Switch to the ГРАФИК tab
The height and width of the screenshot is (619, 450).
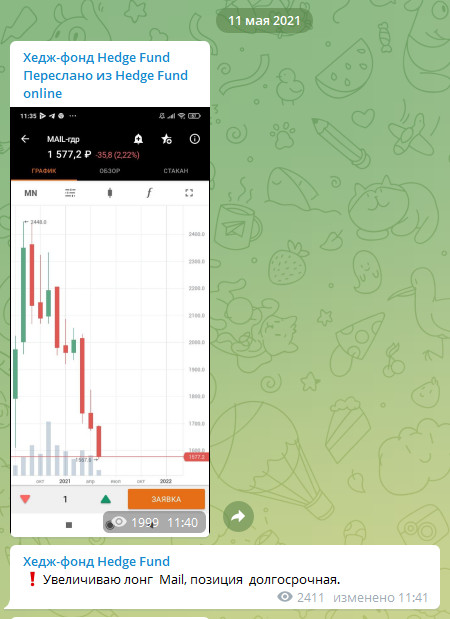click(44, 171)
